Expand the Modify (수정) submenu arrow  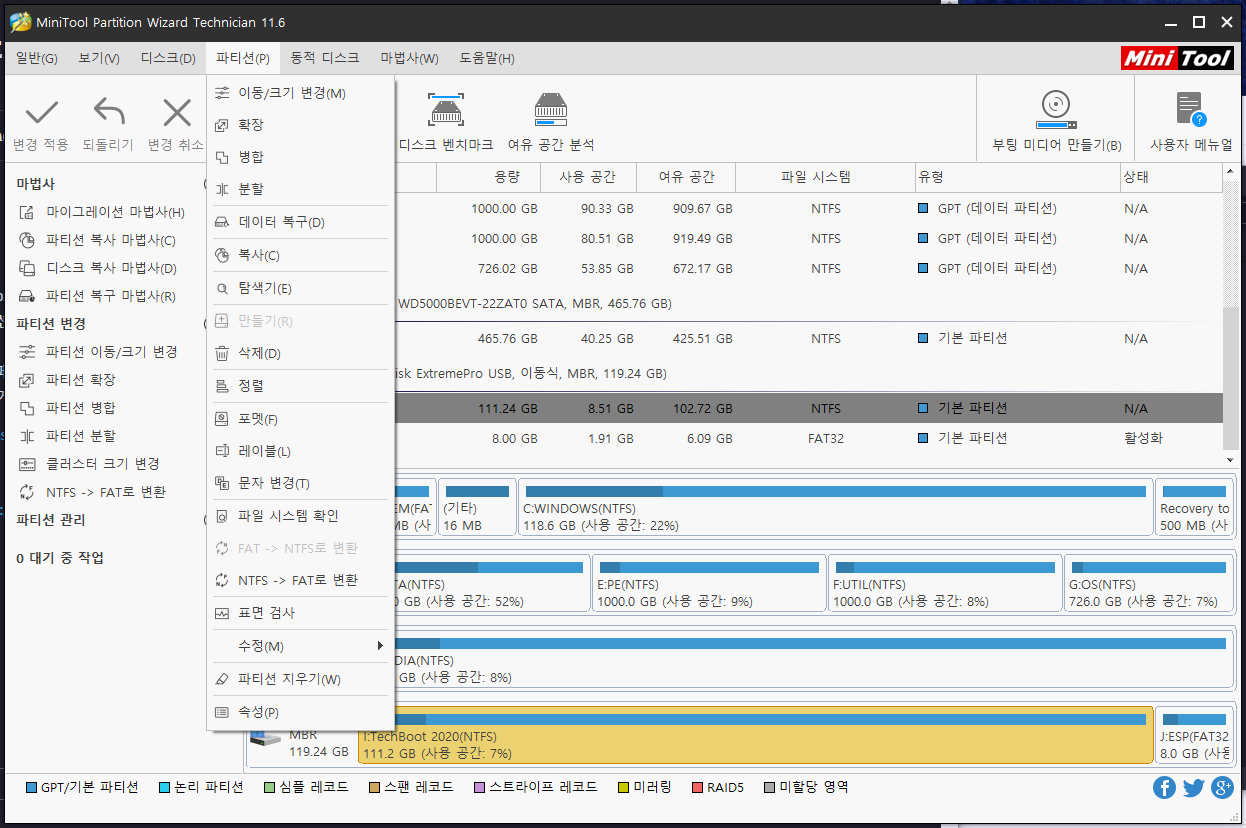[x=380, y=646]
